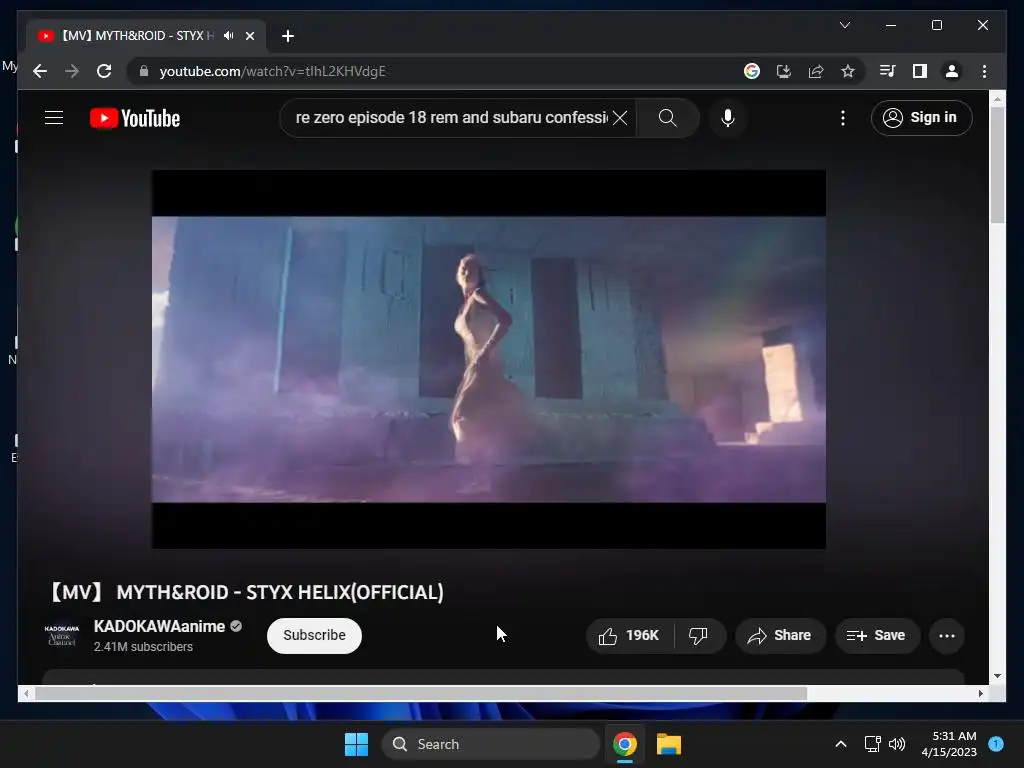Open the KADOKAWAanime channel avatar
Image resolution: width=1024 pixels, height=768 pixels.
pos(62,635)
